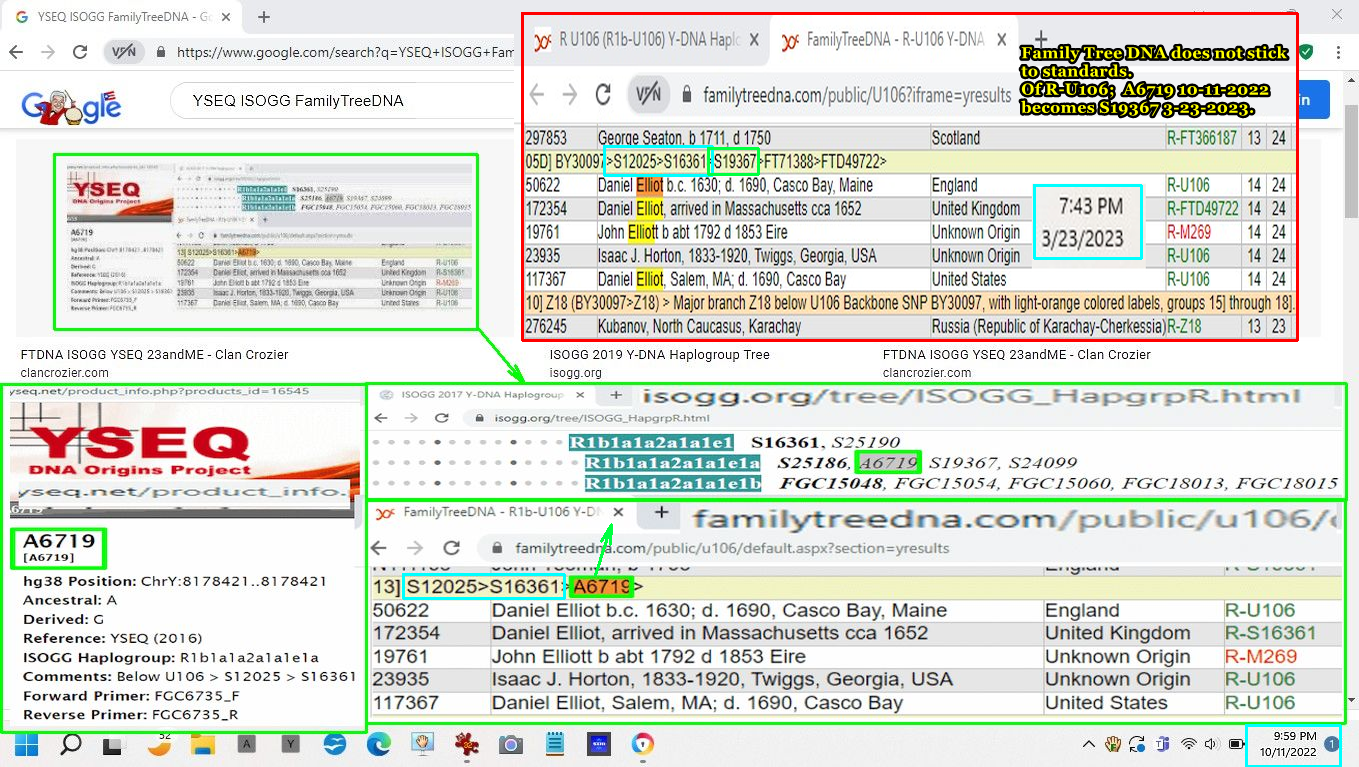The image size is (1359, 767).
Task: Open Task View on the taskbar
Action: (x=113, y=745)
